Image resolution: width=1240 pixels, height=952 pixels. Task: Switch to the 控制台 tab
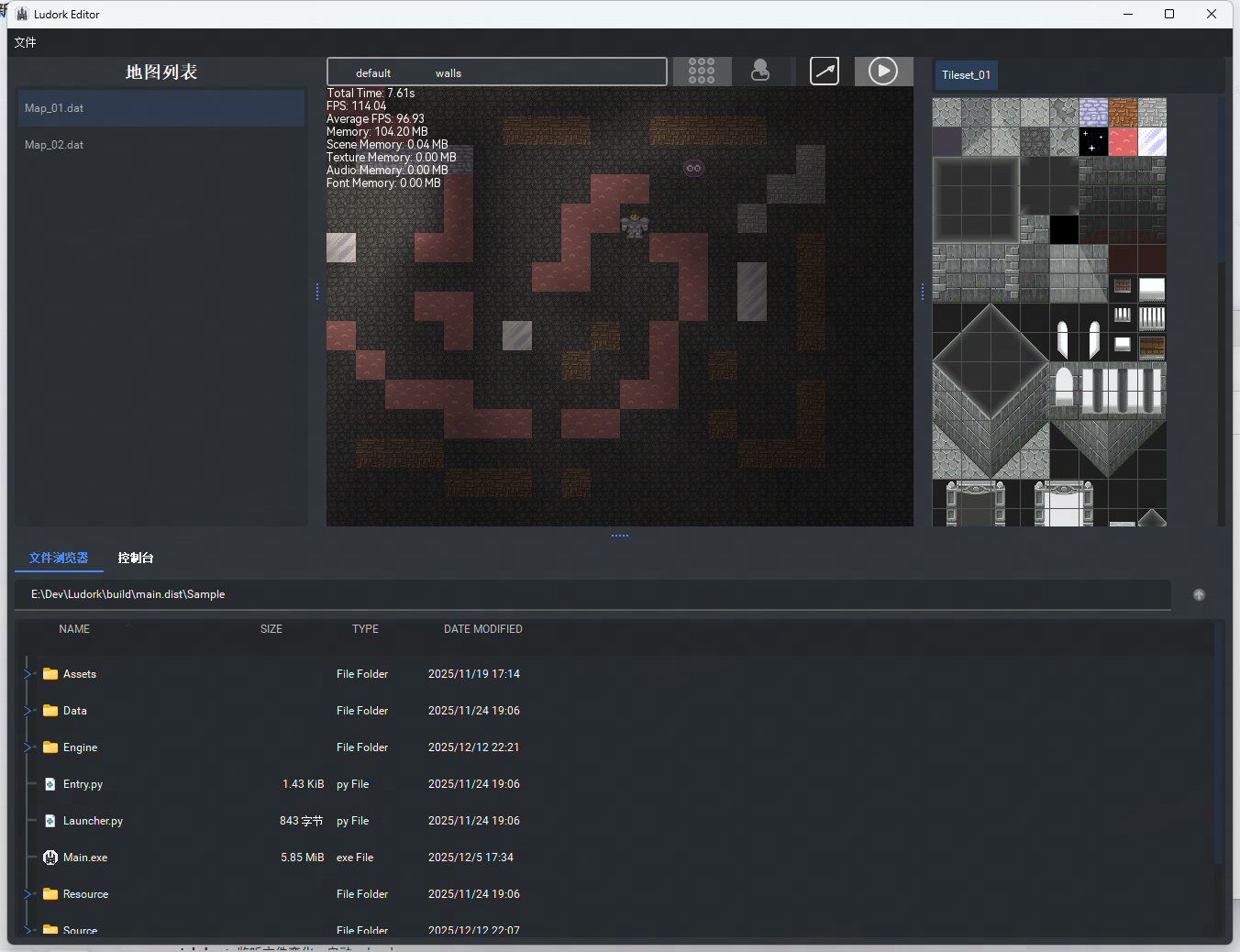click(136, 558)
